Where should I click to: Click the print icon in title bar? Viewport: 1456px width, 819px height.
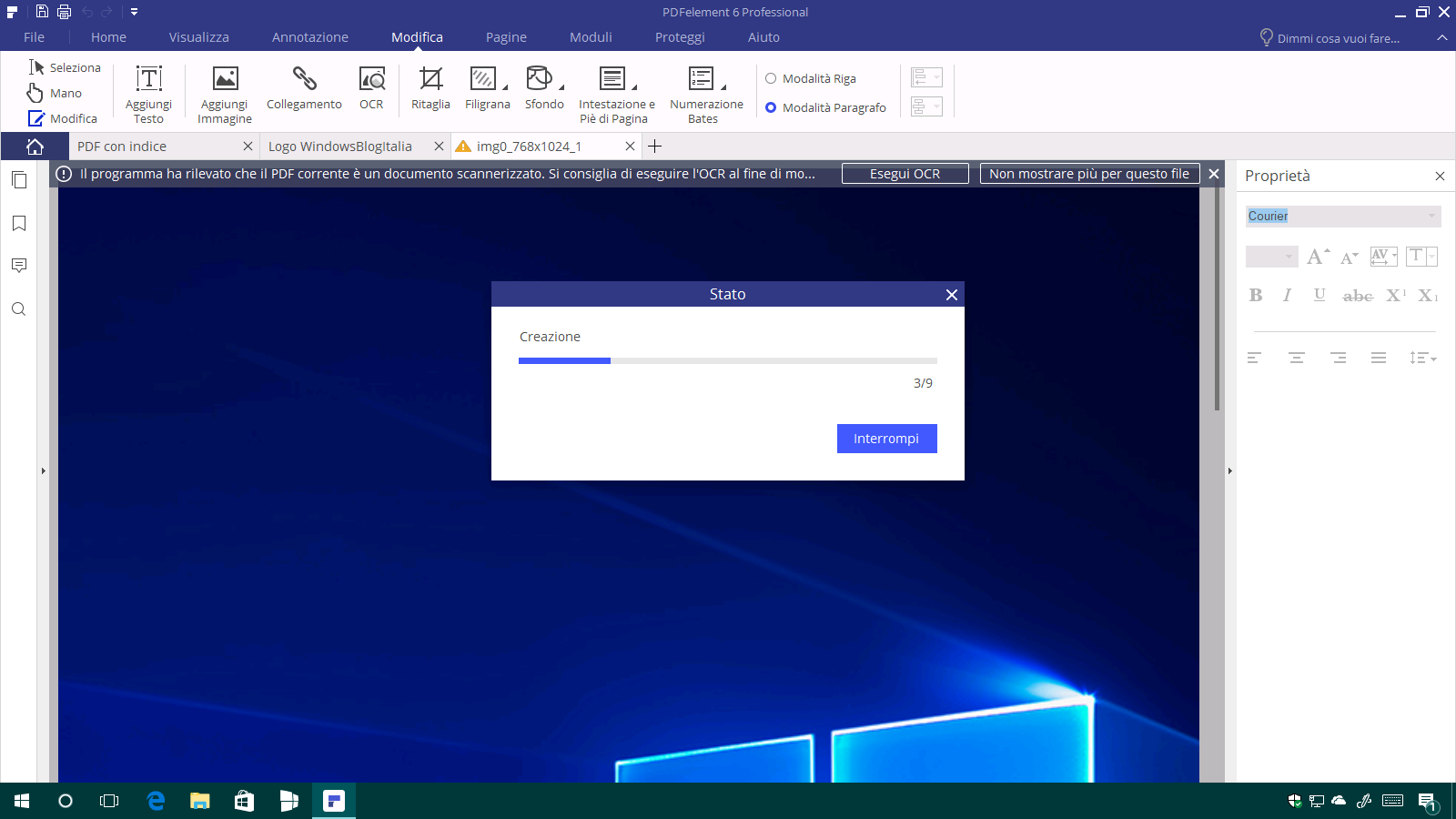tap(64, 12)
